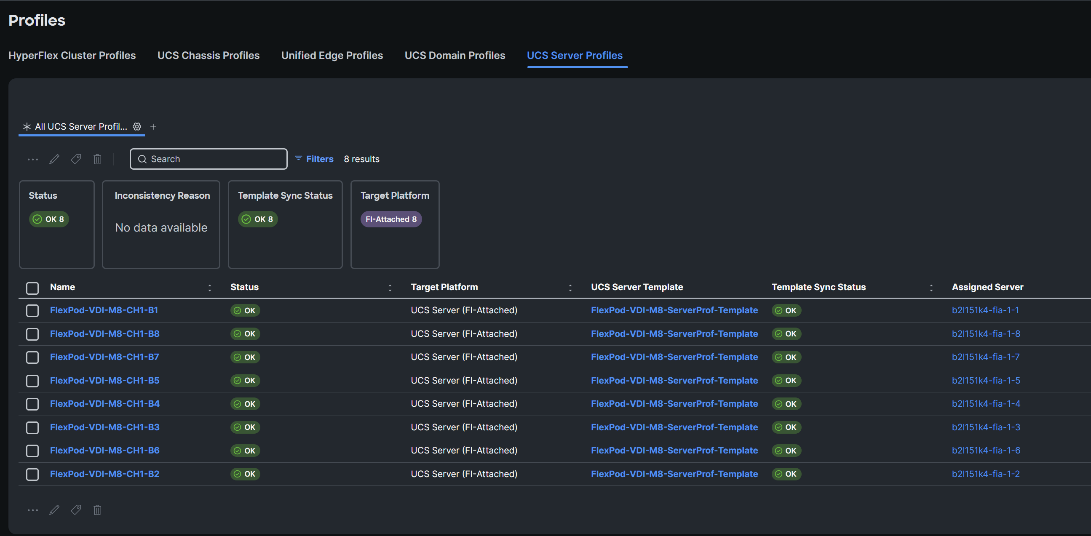Viewport: 1091px width, 536px height.
Task: Open profile FlexPod-VDI-M8-CH1-B1
Action: [104, 310]
